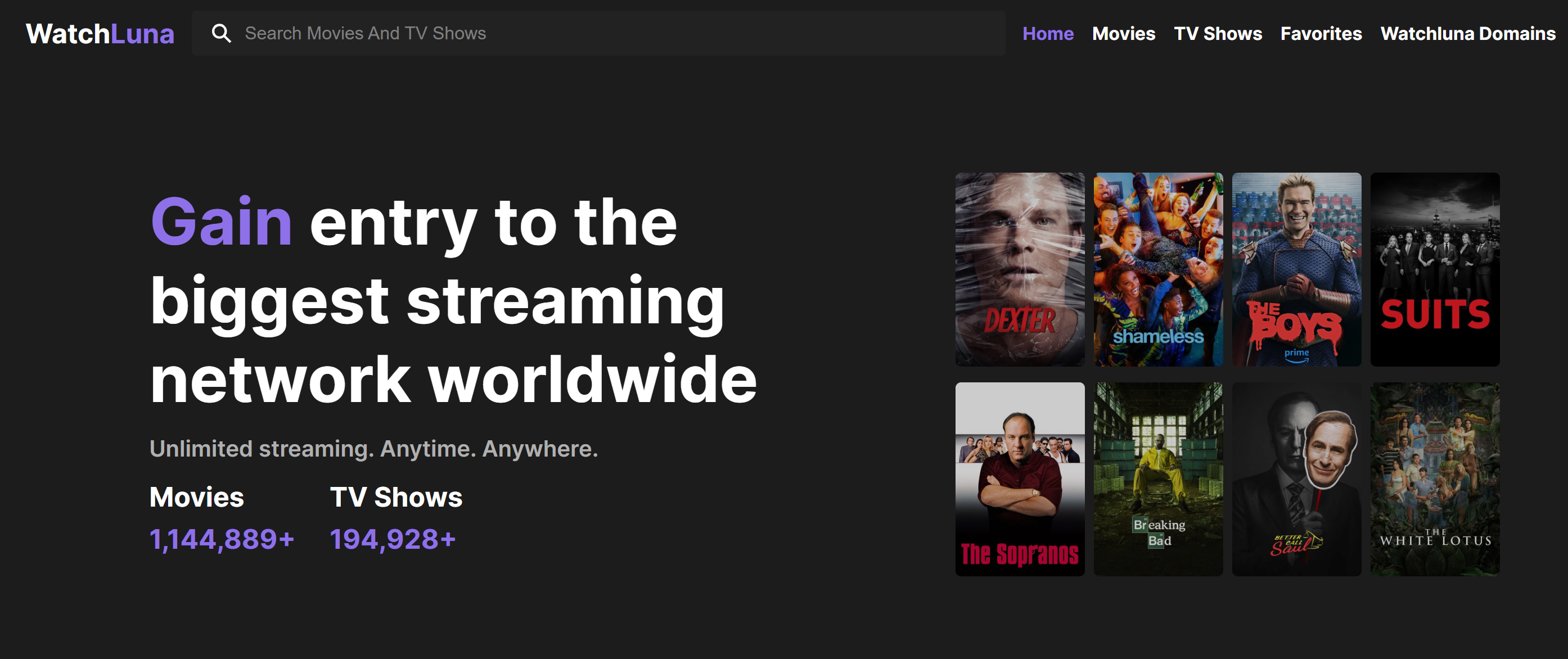Viewport: 1568px width, 659px height.
Task: Click the Movies stat heading
Action: [x=197, y=497]
